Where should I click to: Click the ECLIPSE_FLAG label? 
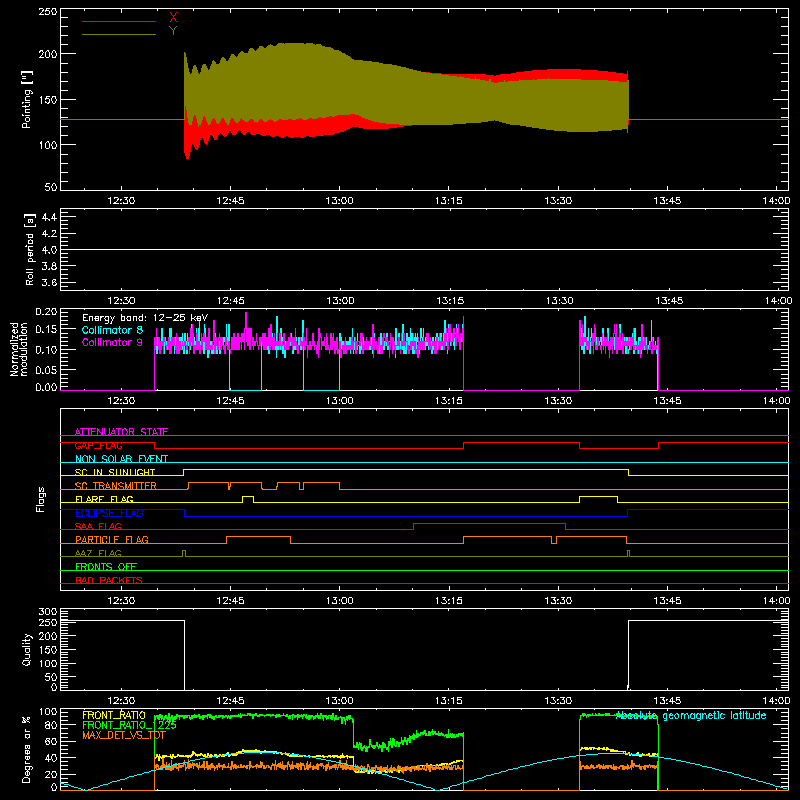click(109, 513)
